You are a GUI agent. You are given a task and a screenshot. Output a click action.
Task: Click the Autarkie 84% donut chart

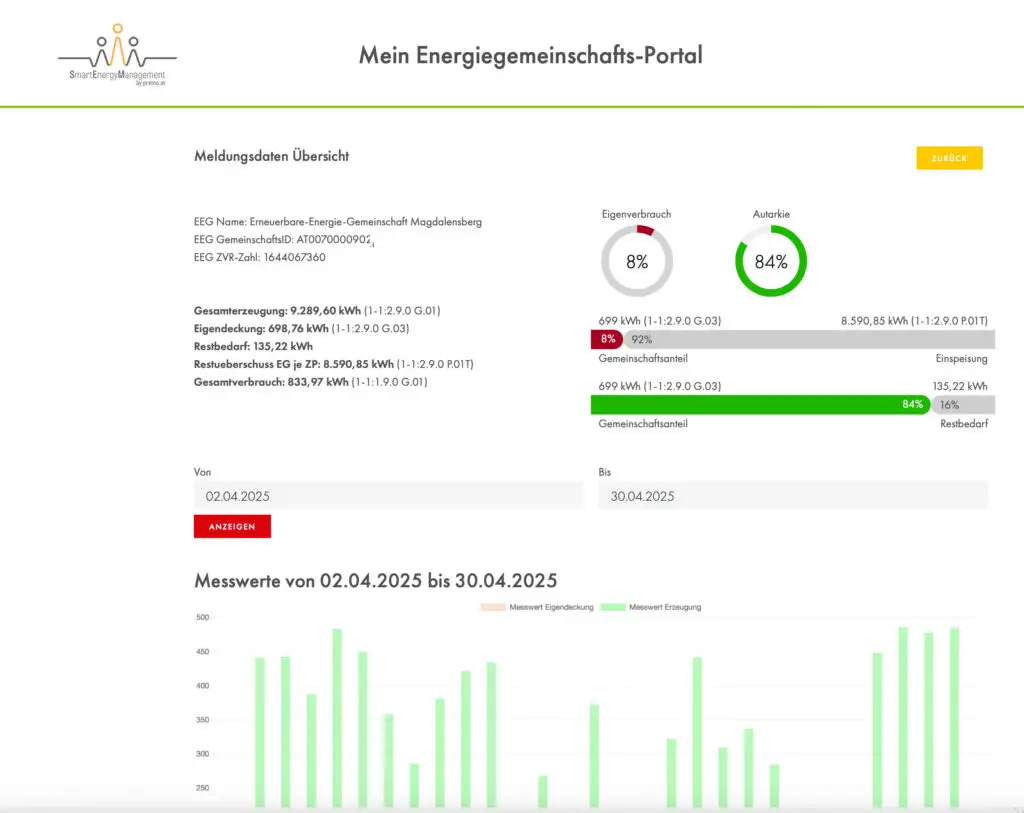771,262
